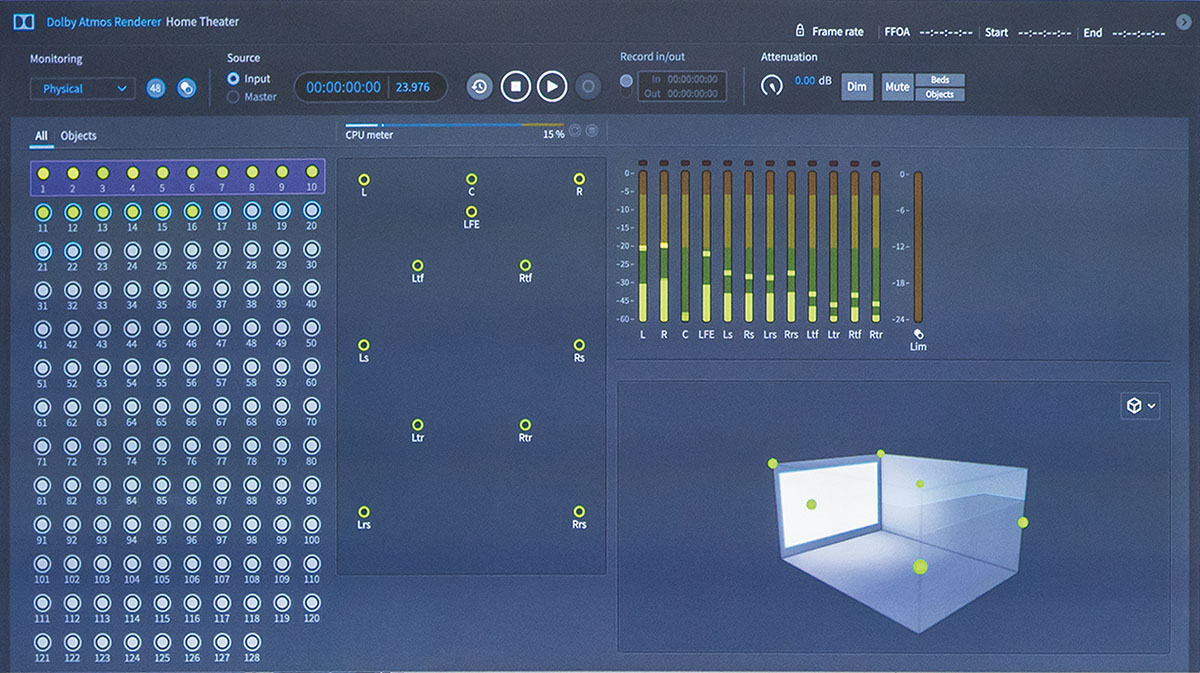Screen dimensions: 1200x673
Task: Select the Rtf speaker in the layout
Action: (525, 266)
